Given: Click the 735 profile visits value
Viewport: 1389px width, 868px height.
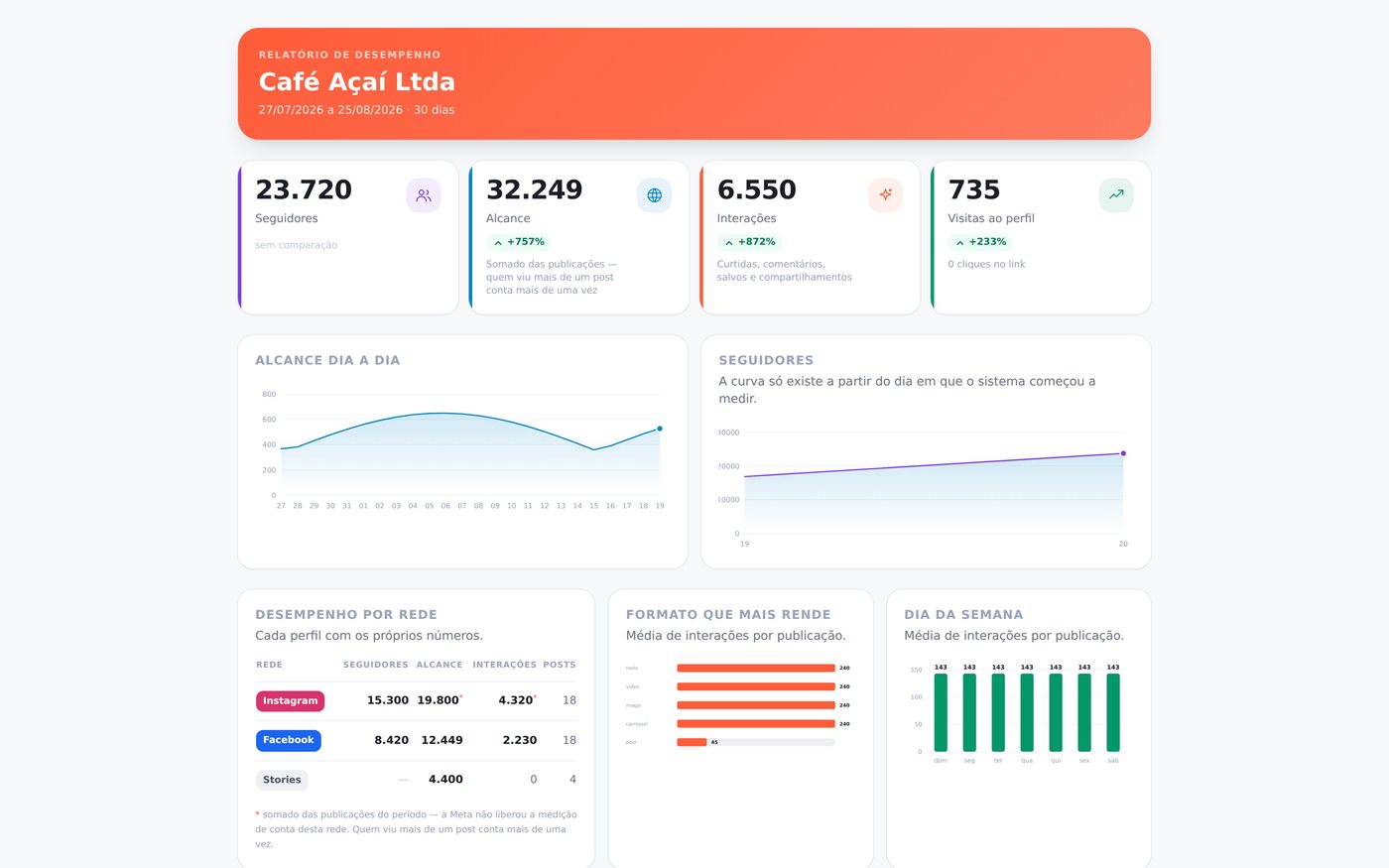Looking at the screenshot, I should point(974,189).
